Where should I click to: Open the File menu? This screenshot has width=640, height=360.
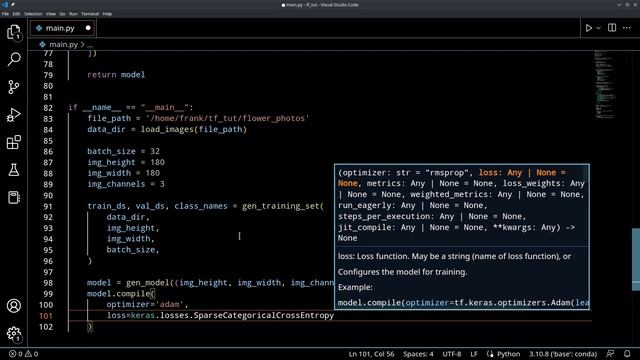click(x=5, y=13)
